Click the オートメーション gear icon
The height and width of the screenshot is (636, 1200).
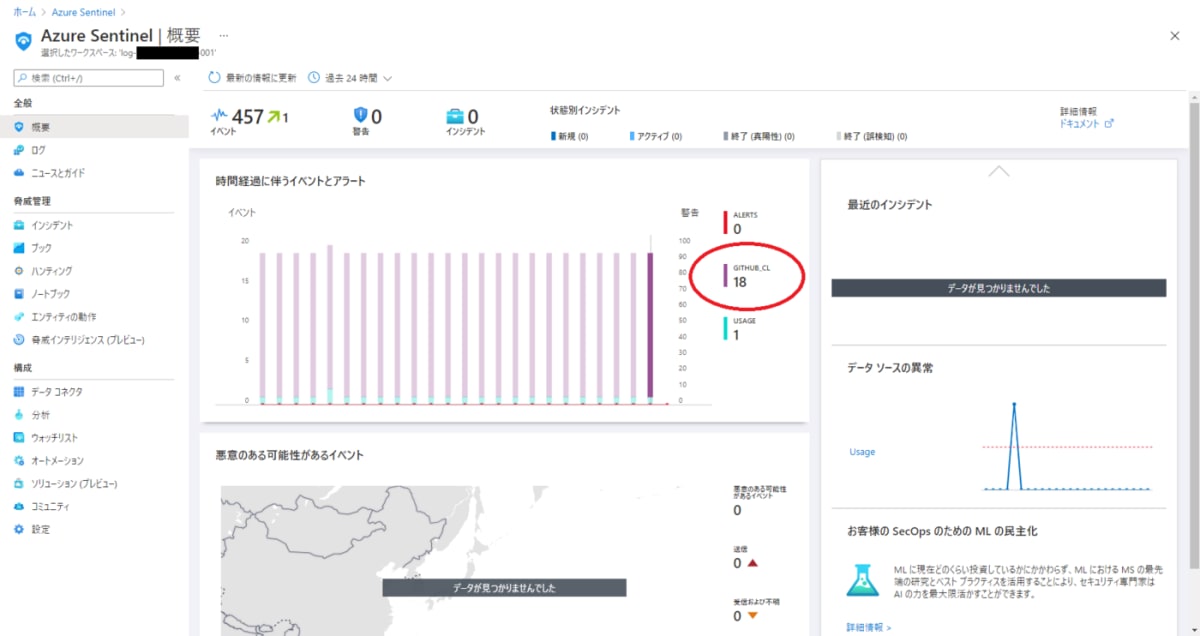coord(19,461)
